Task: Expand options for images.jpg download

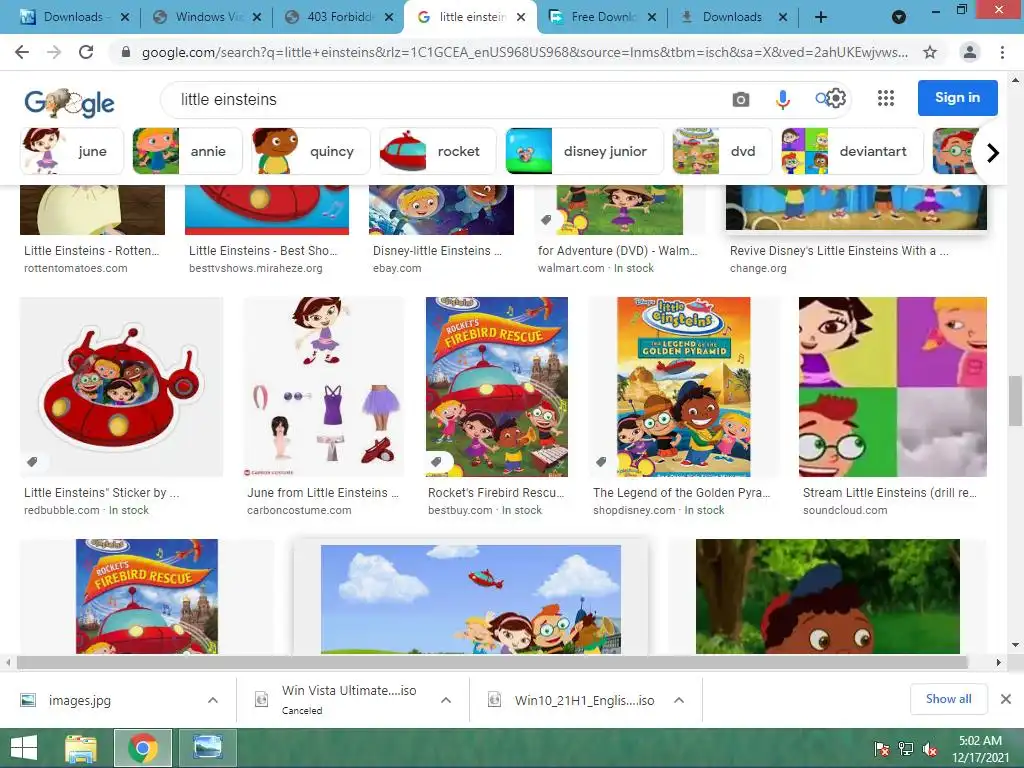Action: (213, 700)
